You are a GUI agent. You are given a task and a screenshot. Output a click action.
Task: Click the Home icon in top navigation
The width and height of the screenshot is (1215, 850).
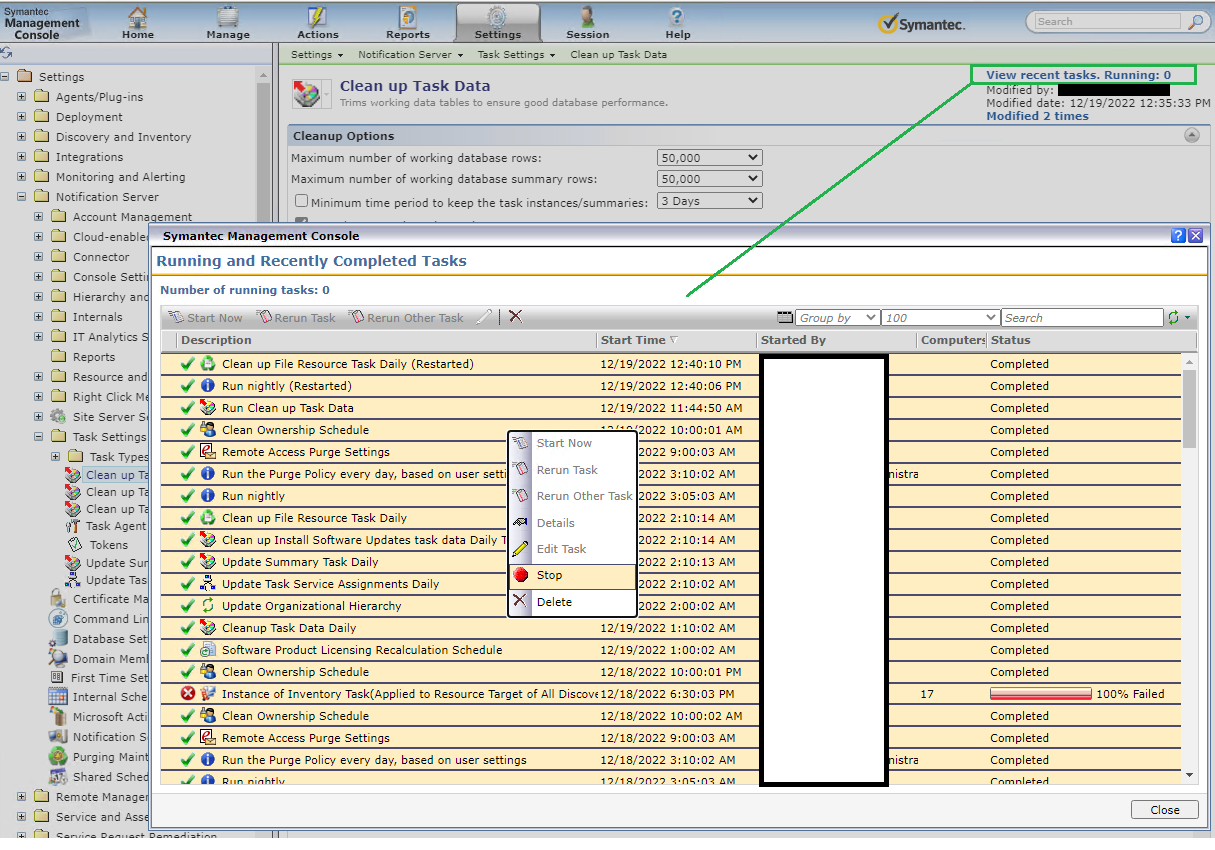tap(138, 18)
